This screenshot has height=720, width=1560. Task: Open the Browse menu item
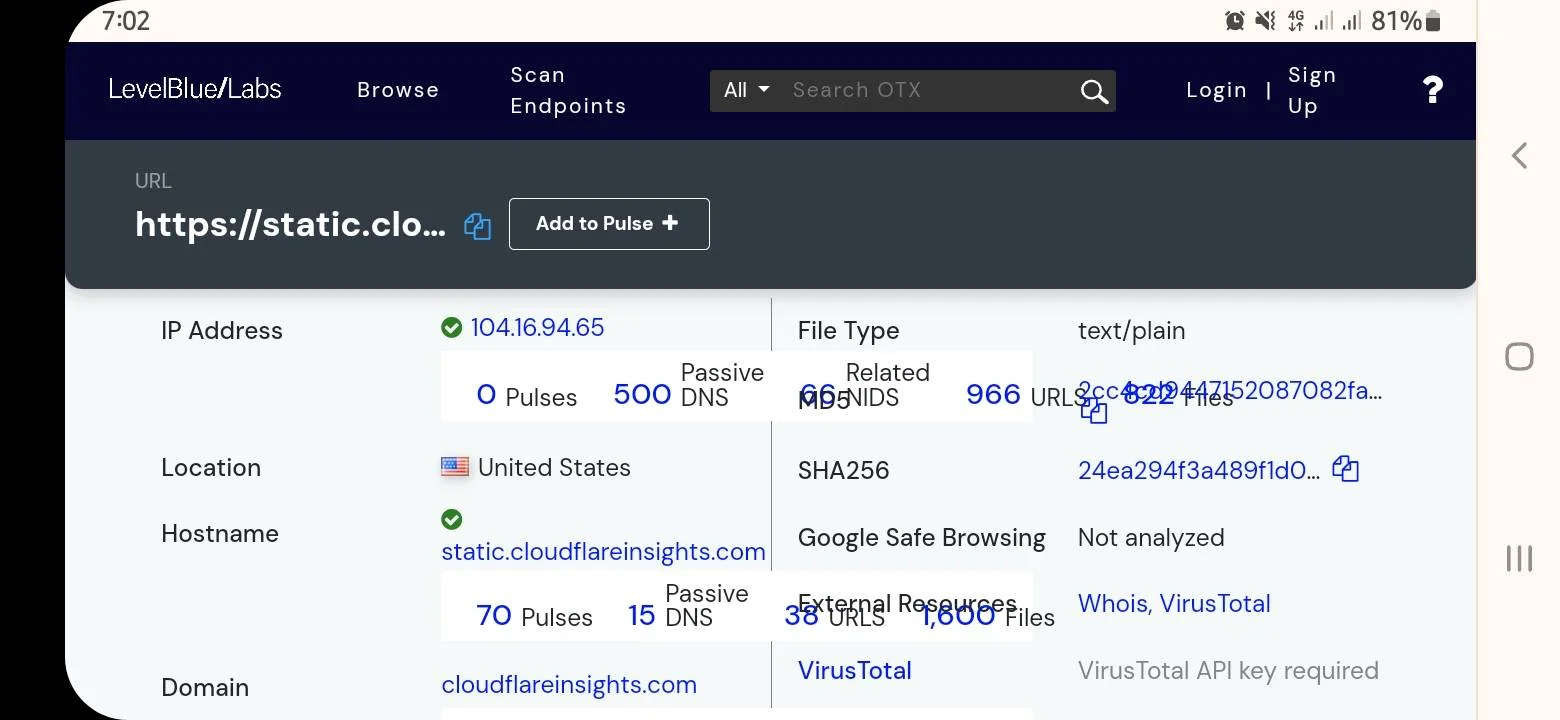[398, 90]
